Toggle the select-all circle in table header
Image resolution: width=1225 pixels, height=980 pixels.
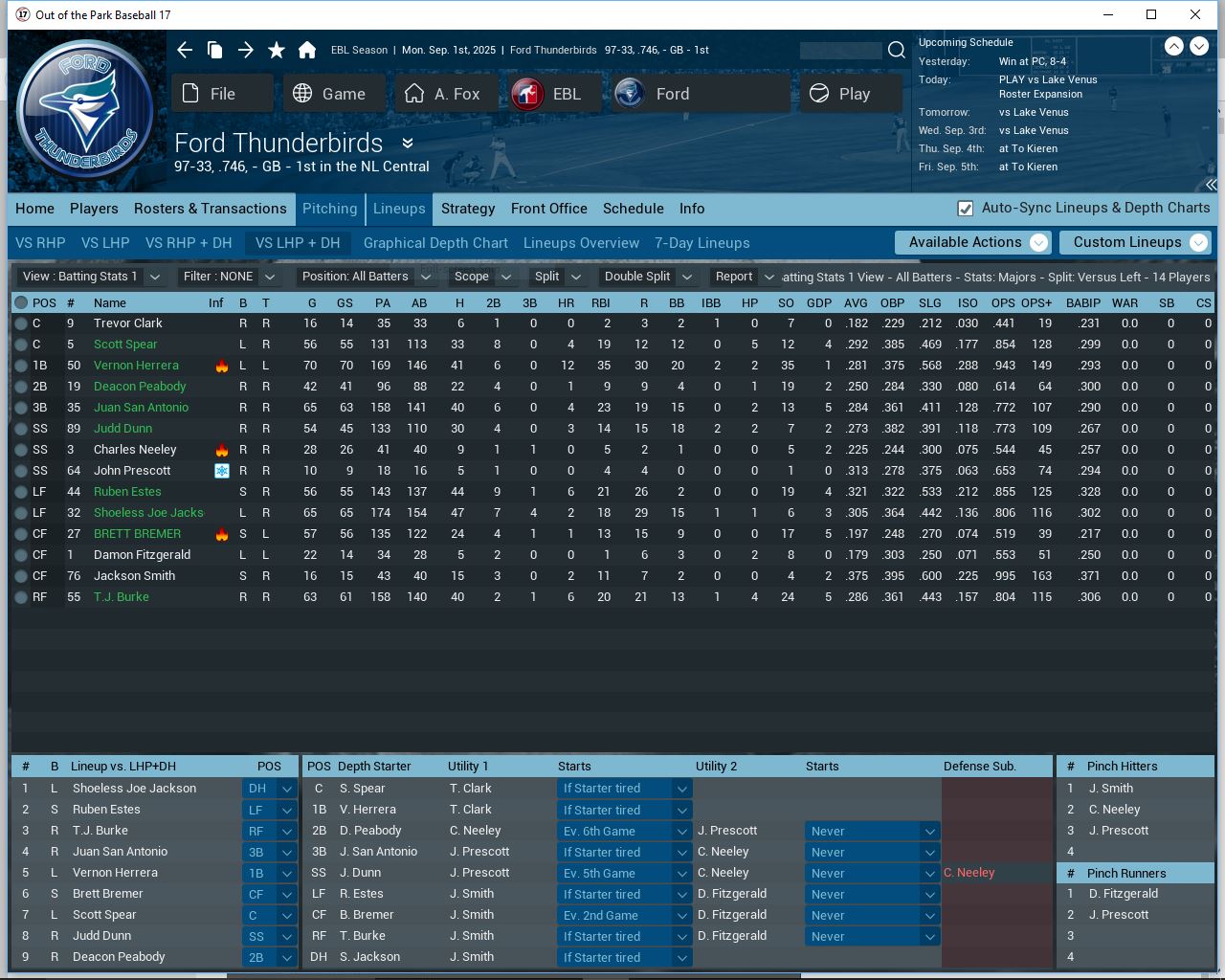(21, 302)
